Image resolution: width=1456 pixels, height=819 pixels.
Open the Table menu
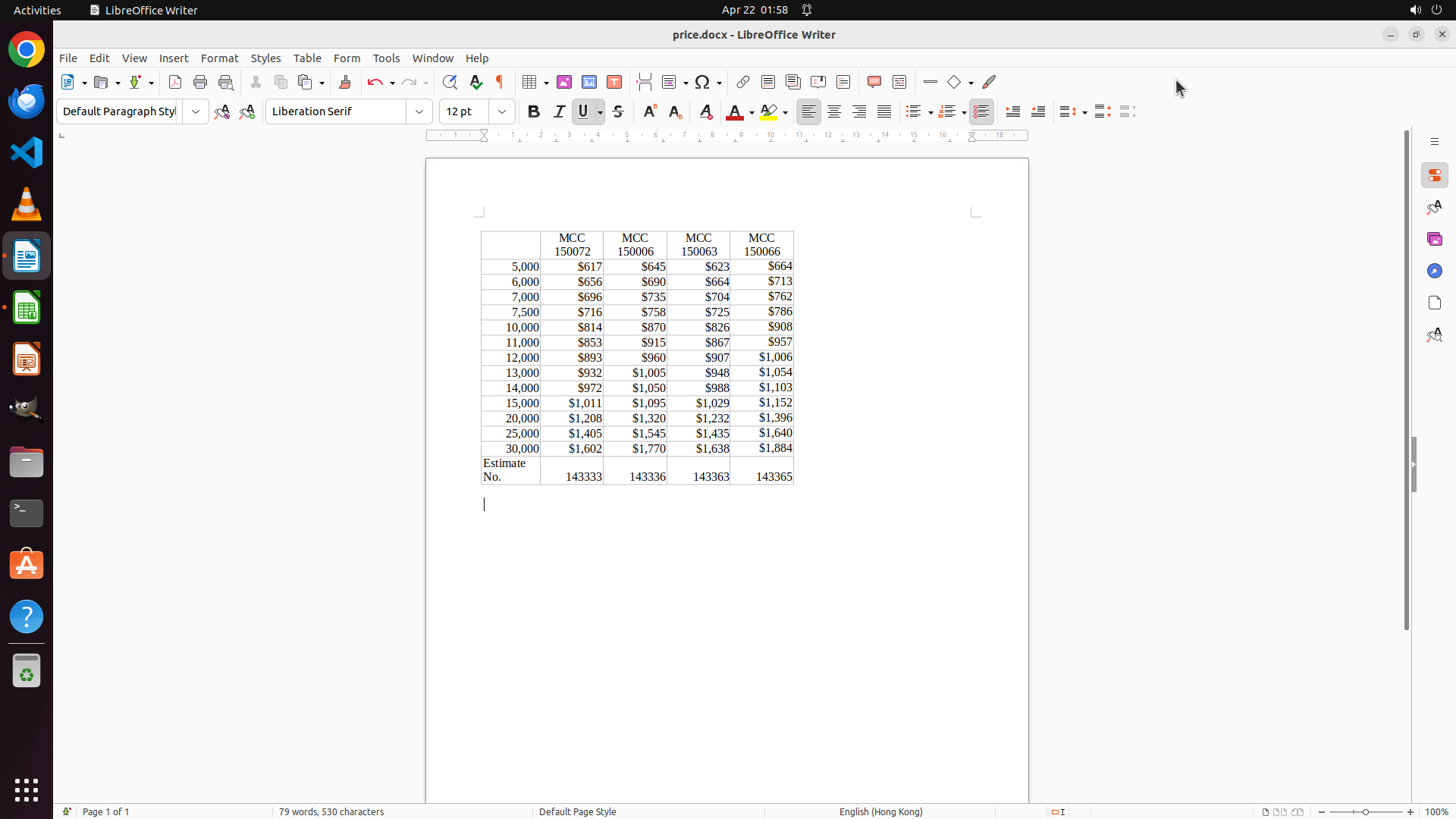pos(307,58)
